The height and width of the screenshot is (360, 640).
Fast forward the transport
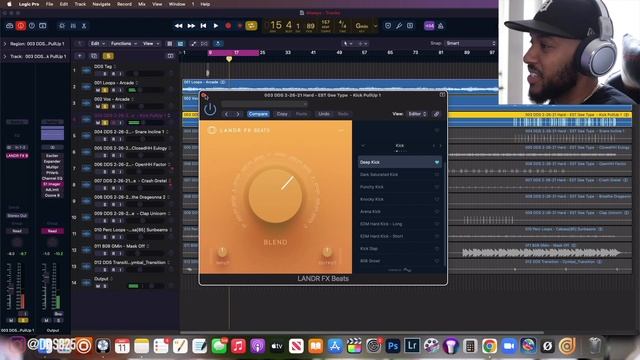pos(191,26)
